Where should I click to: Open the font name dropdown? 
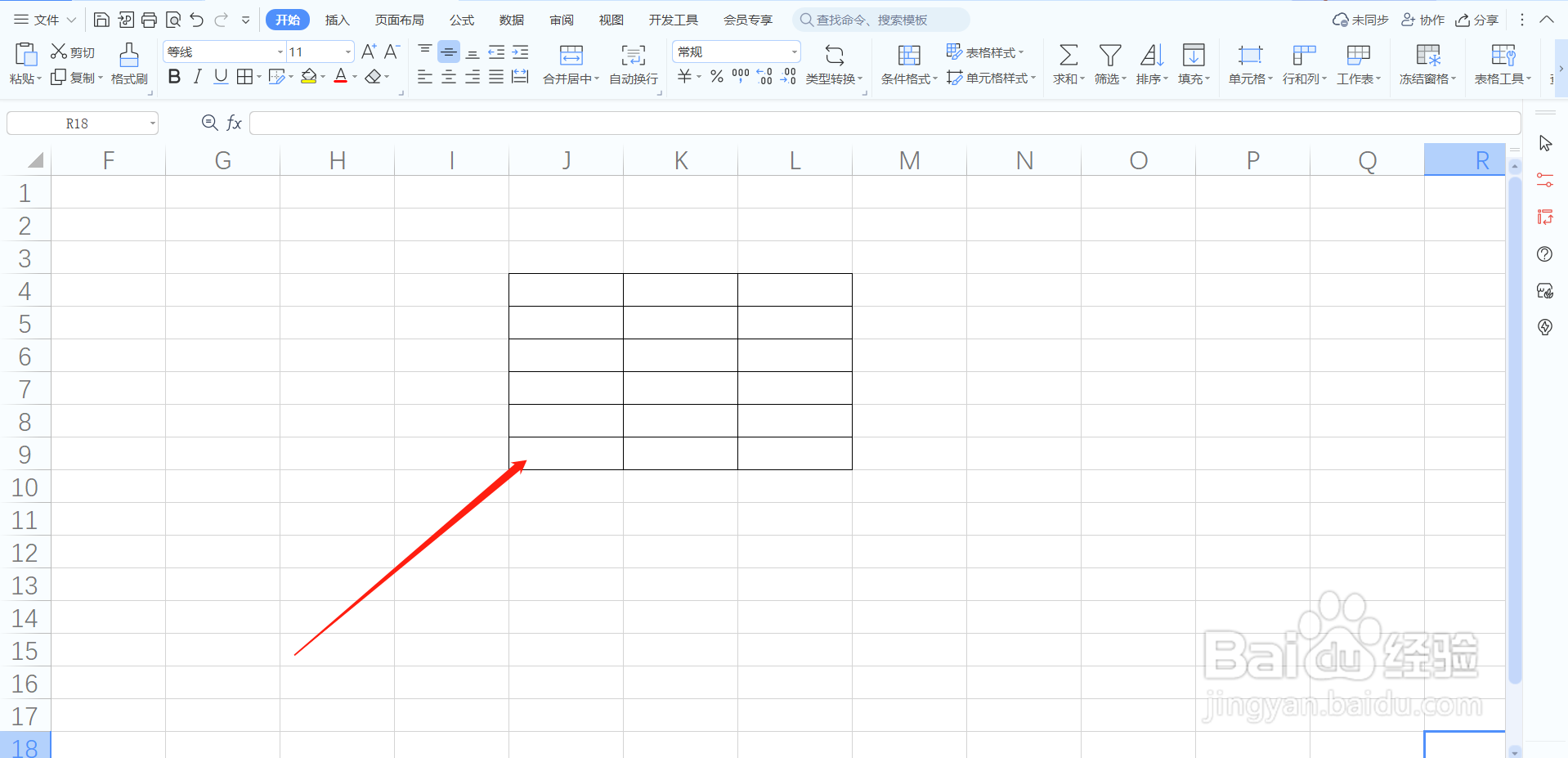(280, 52)
